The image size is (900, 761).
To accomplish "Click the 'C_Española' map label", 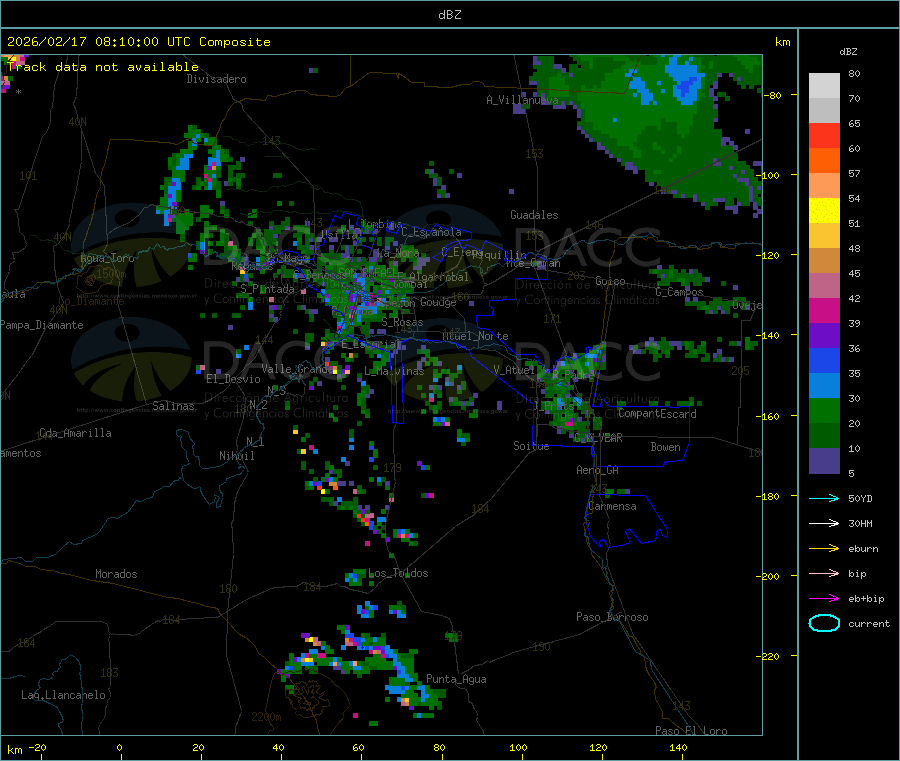I will tap(431, 232).
